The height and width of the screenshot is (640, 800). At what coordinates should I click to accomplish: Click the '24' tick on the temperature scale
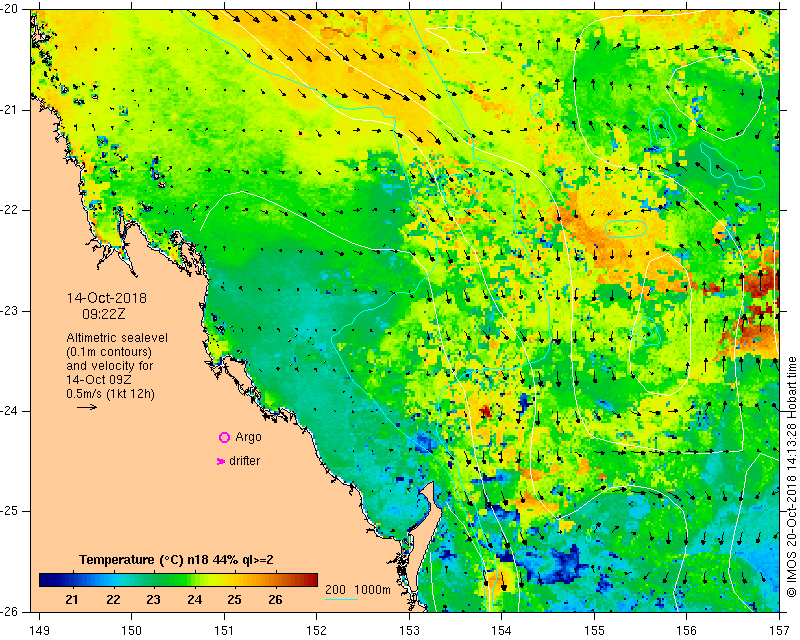194,600
